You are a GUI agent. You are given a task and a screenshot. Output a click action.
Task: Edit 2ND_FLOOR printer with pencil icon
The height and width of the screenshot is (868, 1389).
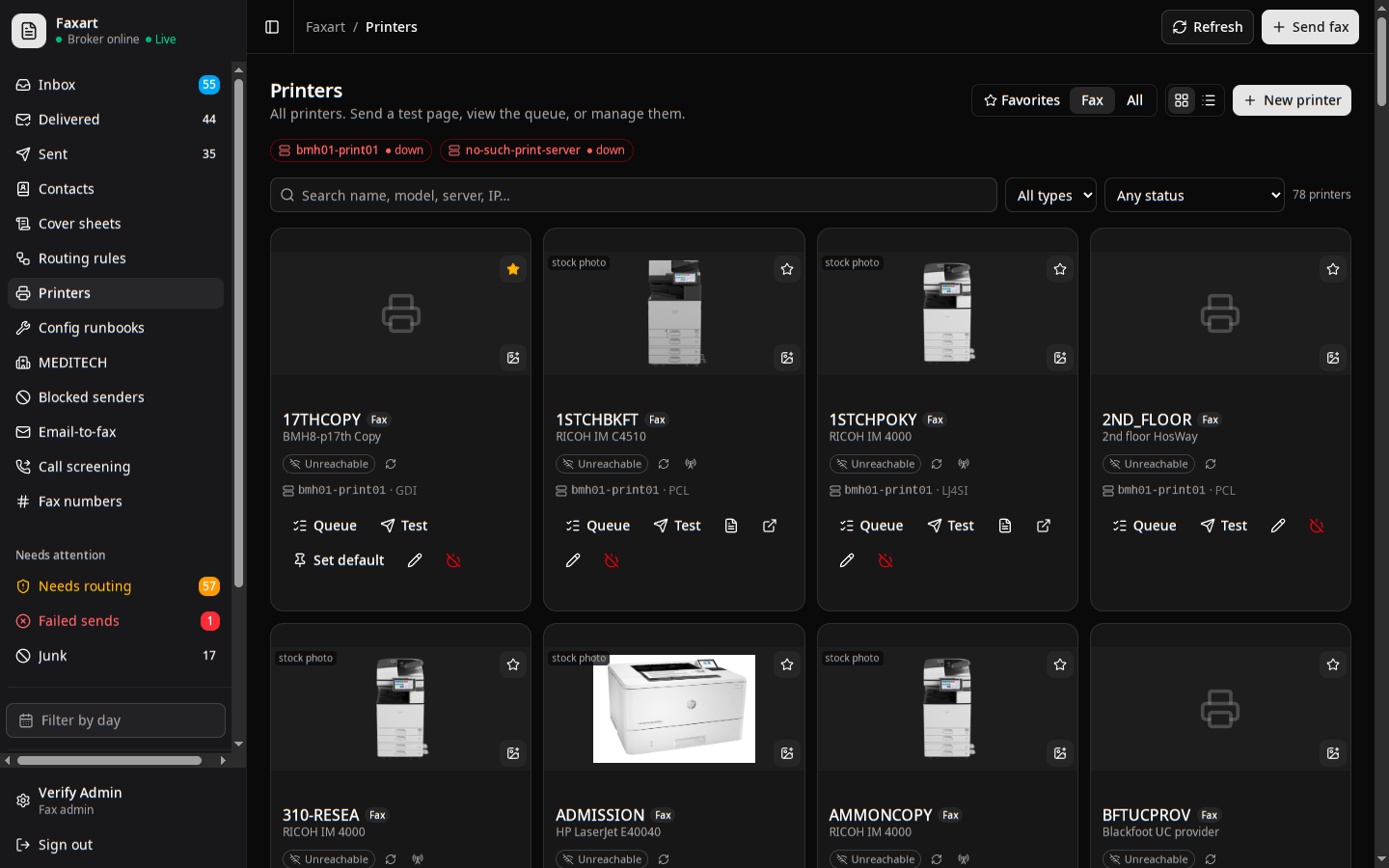pos(1278,526)
